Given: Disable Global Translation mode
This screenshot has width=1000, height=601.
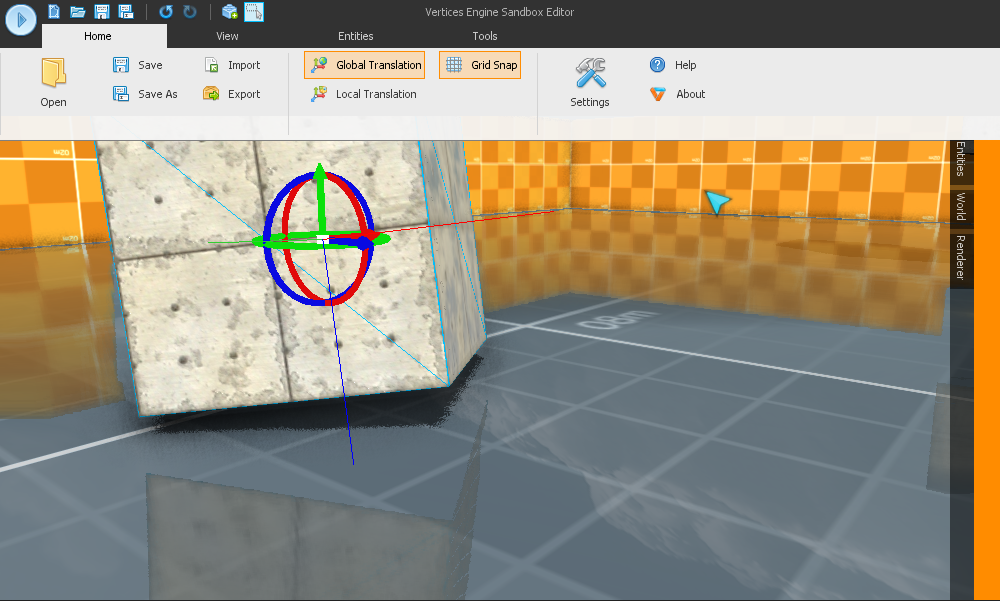Looking at the screenshot, I should [x=365, y=65].
